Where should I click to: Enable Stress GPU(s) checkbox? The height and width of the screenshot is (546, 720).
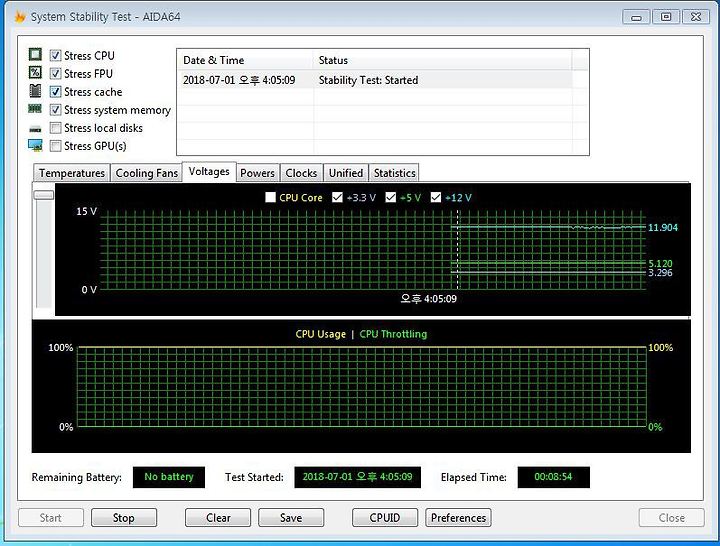point(56,146)
